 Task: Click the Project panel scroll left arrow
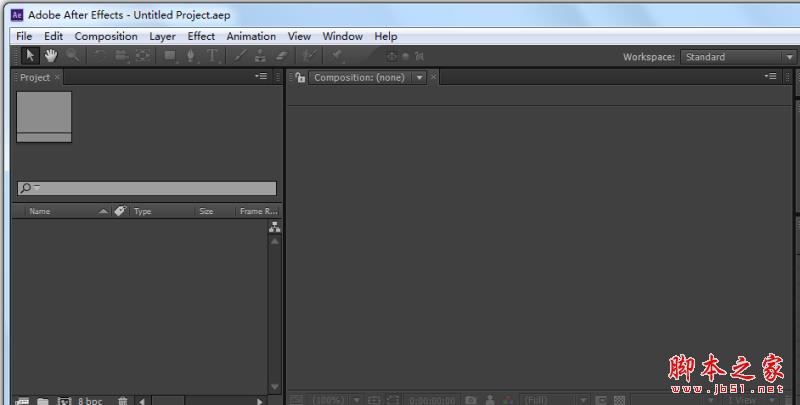(142, 401)
